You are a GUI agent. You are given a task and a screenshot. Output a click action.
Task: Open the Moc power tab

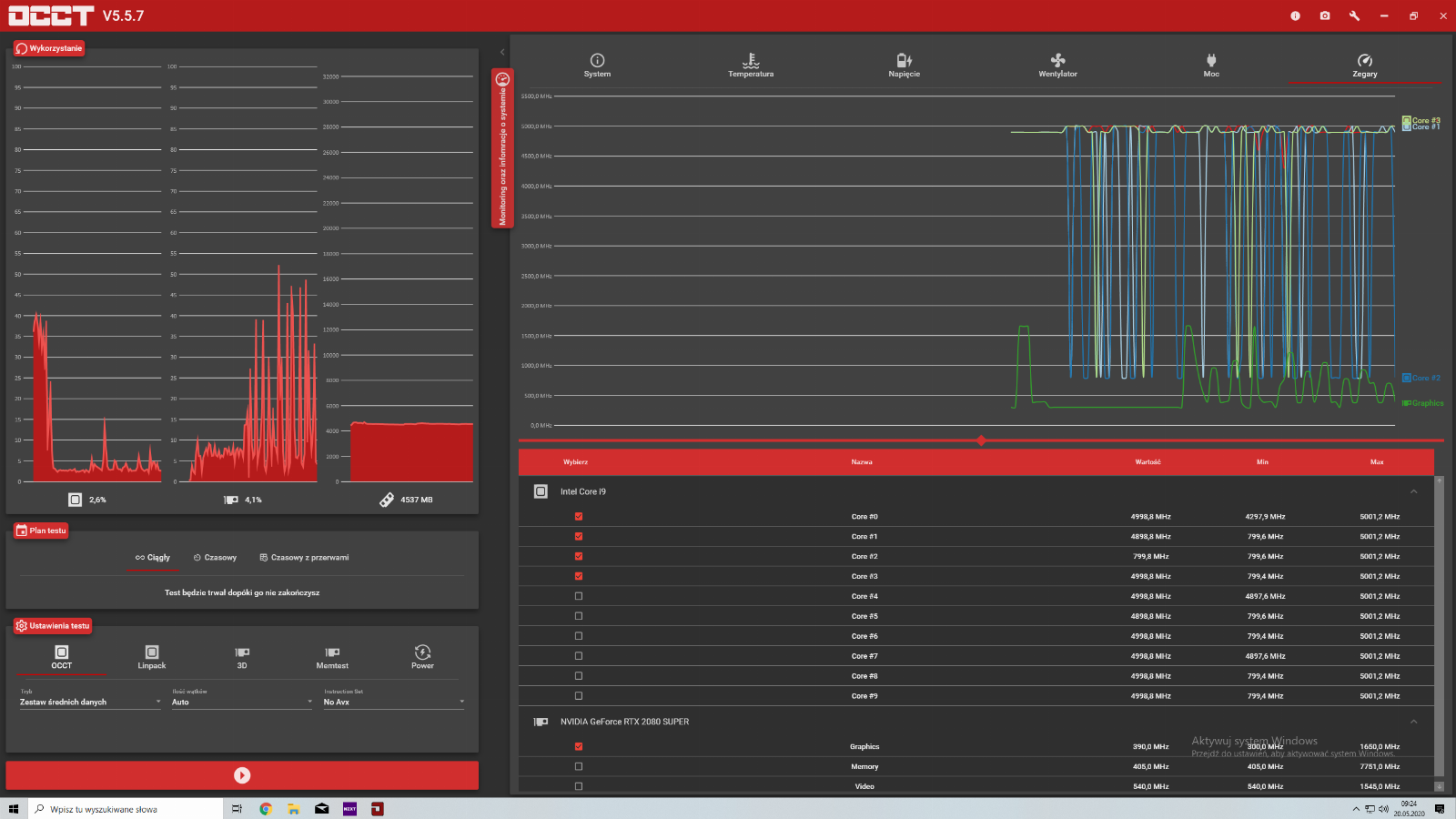(1211, 66)
